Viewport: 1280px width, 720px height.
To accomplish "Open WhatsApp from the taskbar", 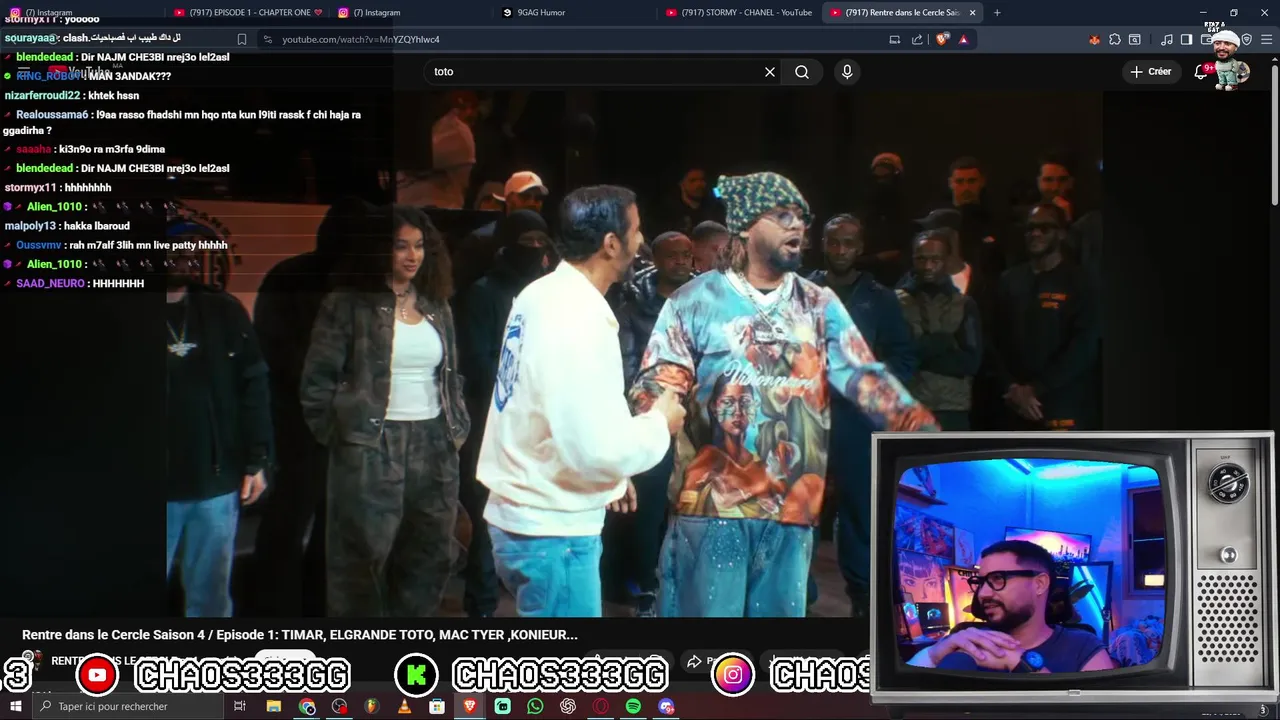I will [x=535, y=707].
